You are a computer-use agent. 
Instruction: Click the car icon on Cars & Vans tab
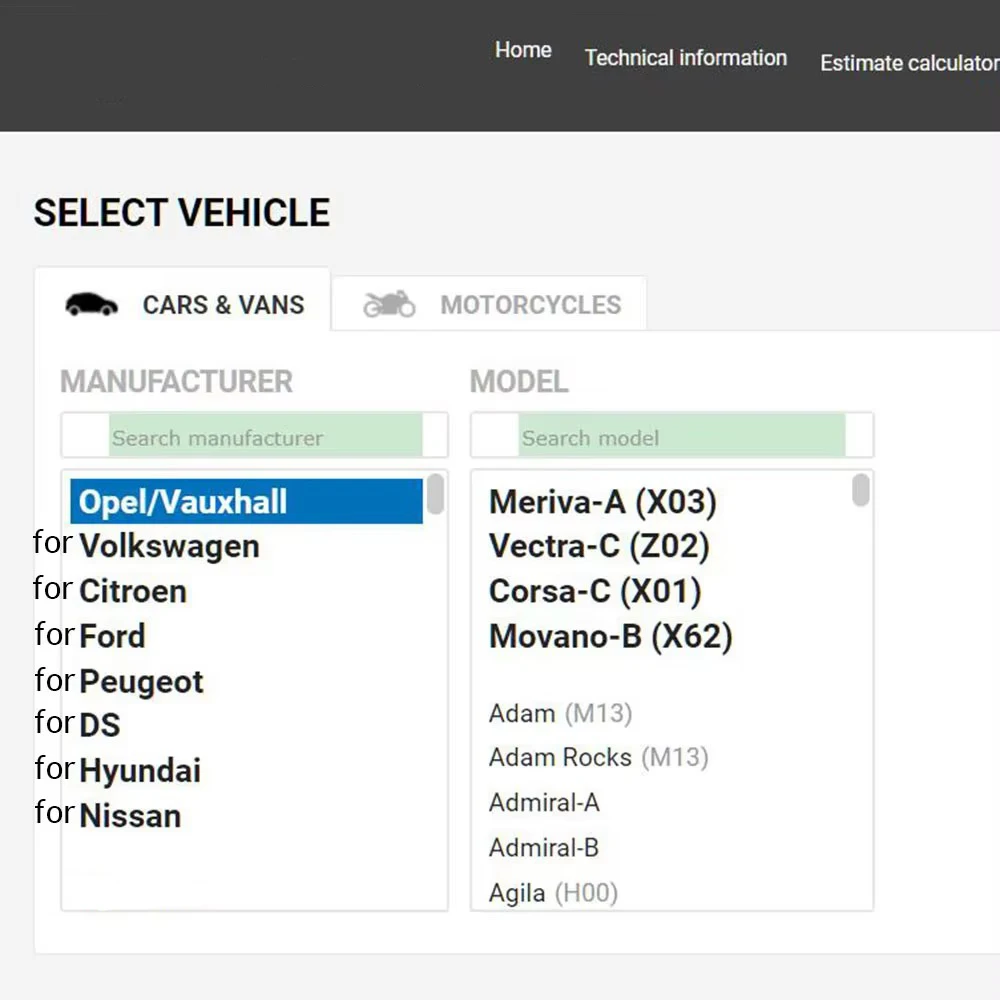pos(91,305)
